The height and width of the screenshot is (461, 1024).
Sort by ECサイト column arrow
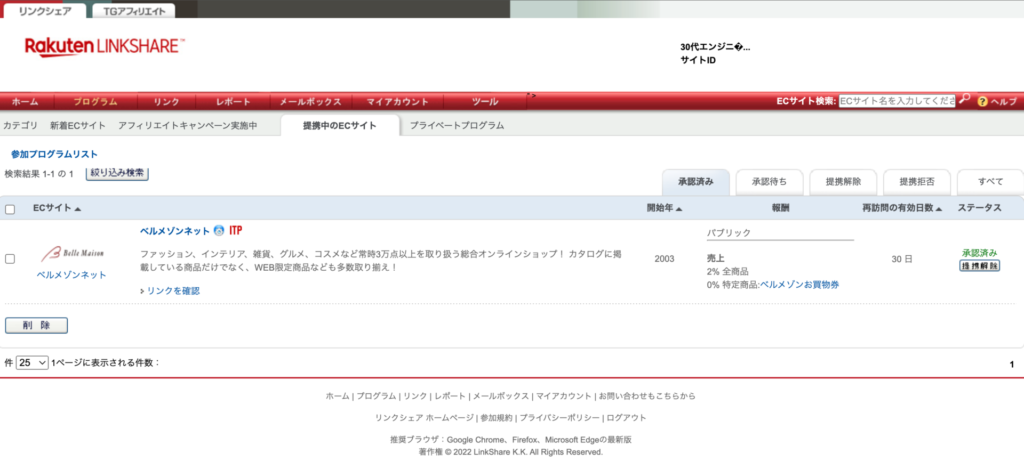[78, 209]
